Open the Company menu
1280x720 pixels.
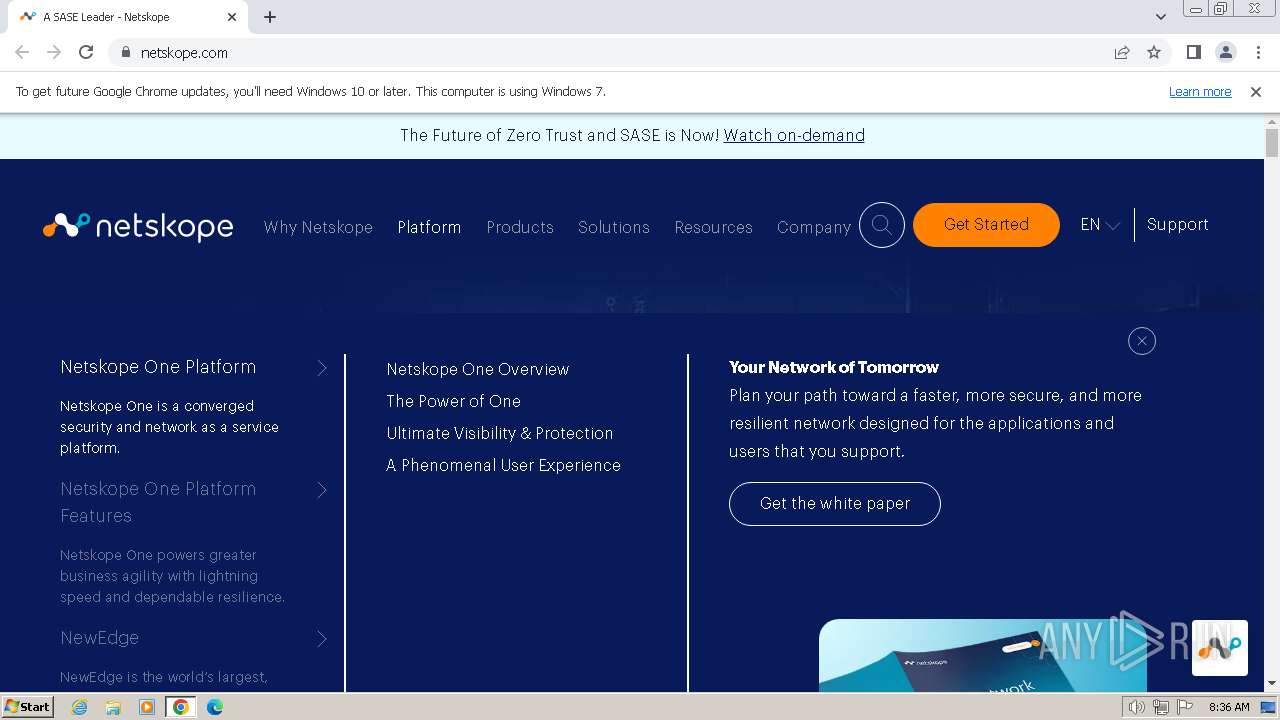coord(814,227)
